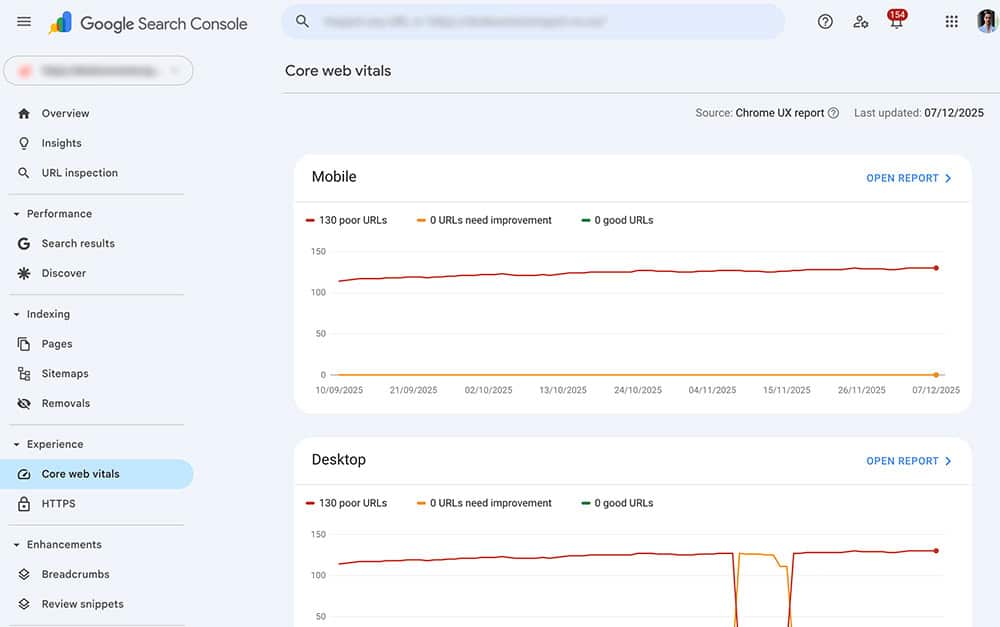This screenshot has width=1000, height=627.
Task: Open the Insights page
Action: [58, 143]
